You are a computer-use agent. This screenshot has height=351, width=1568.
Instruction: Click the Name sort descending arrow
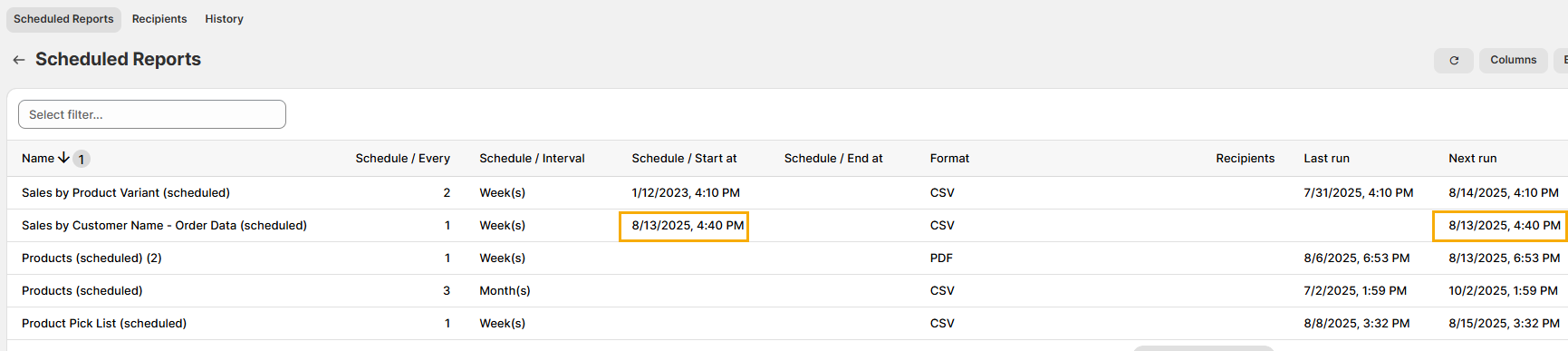pyautogui.click(x=63, y=158)
